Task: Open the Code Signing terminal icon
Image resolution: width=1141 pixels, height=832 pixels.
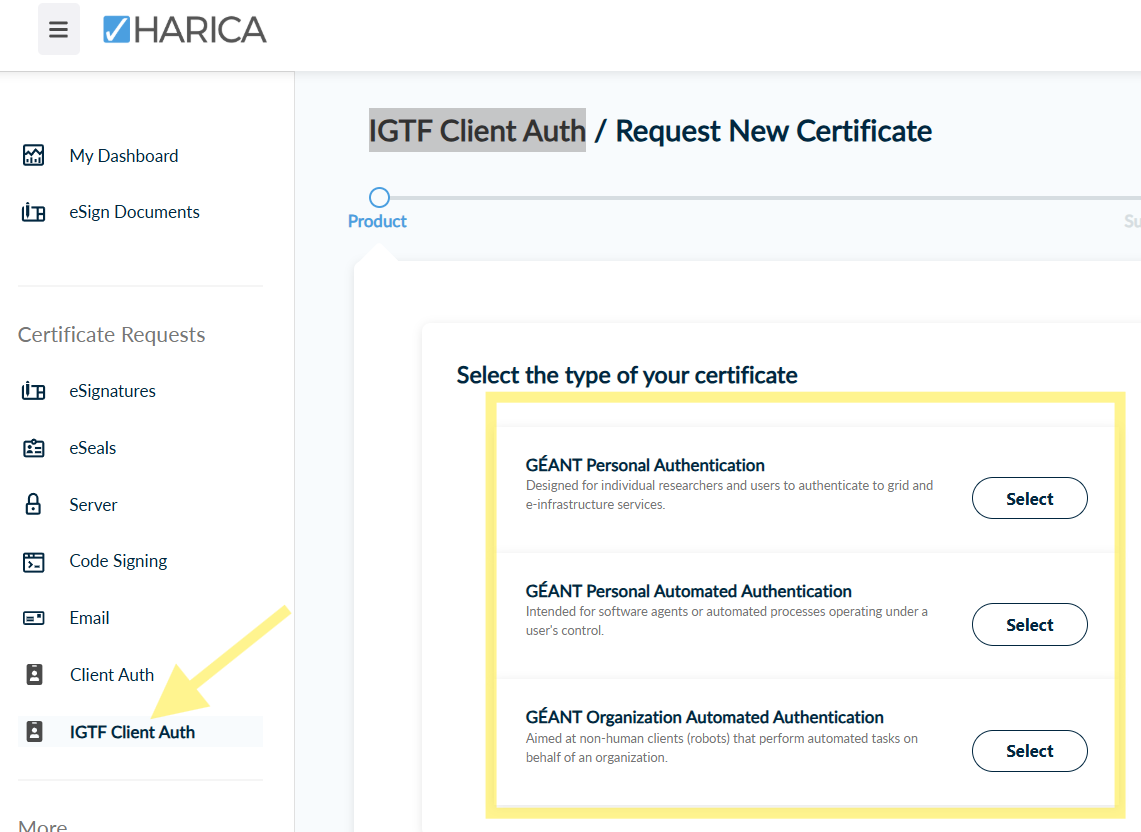Action: pyautogui.click(x=33, y=562)
